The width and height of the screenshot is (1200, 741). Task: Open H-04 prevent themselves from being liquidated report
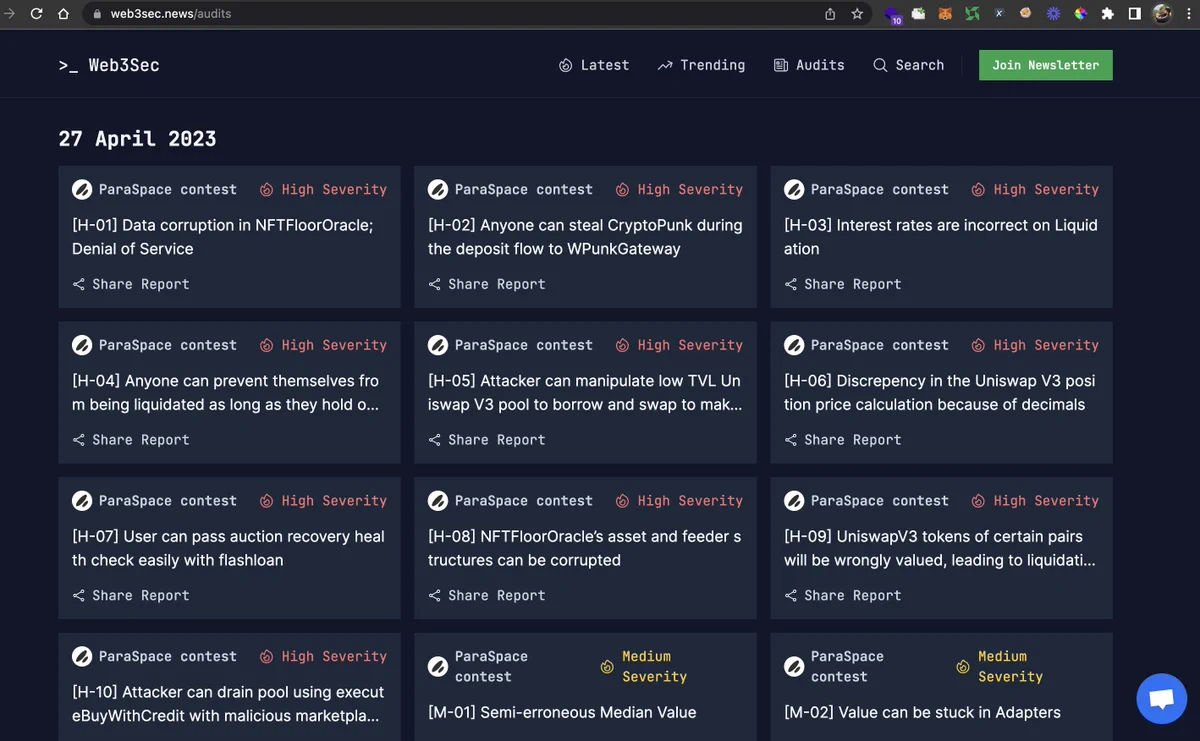(226, 393)
